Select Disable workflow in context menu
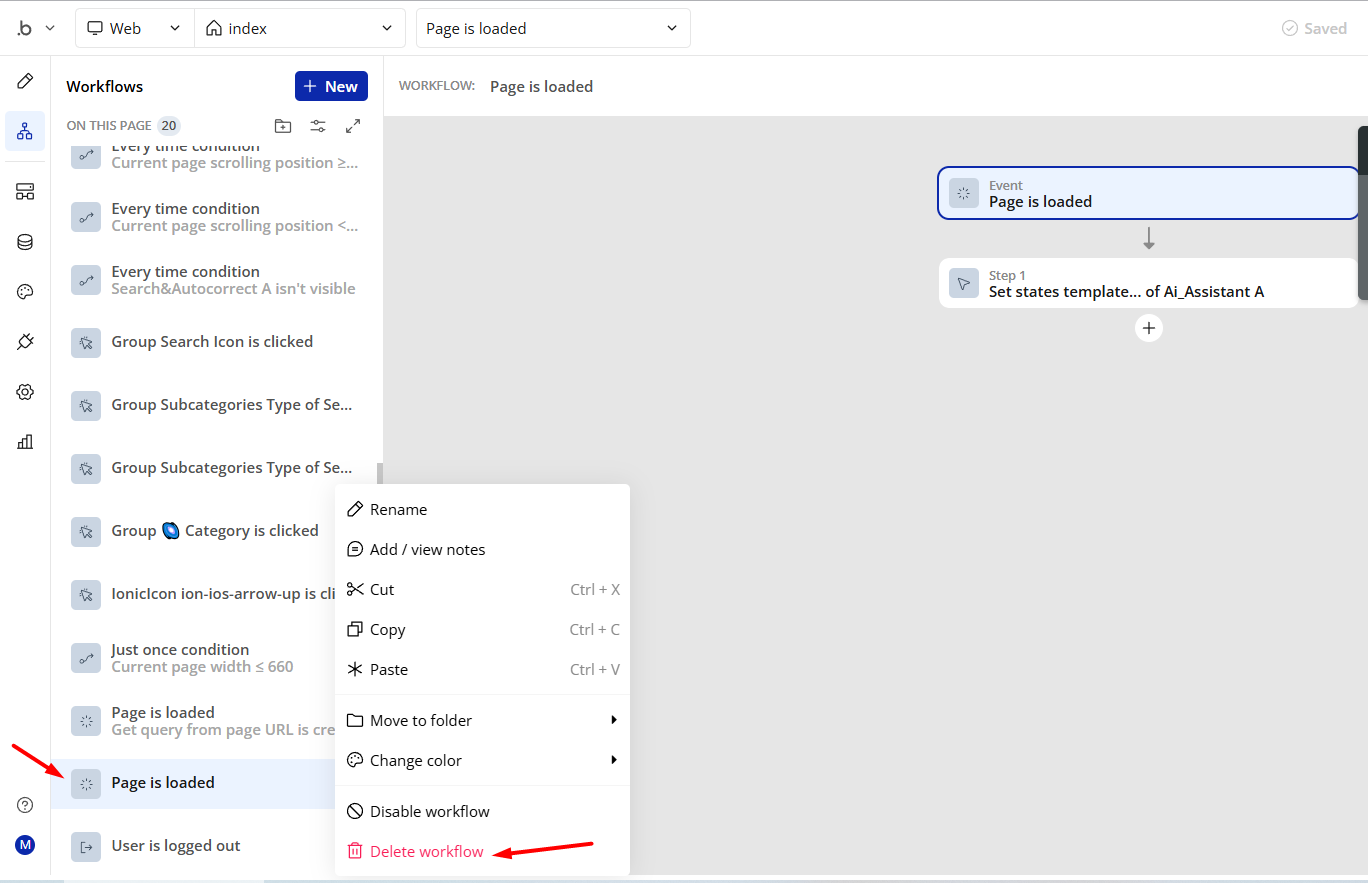Image resolution: width=1368 pixels, height=883 pixels. coord(429,811)
